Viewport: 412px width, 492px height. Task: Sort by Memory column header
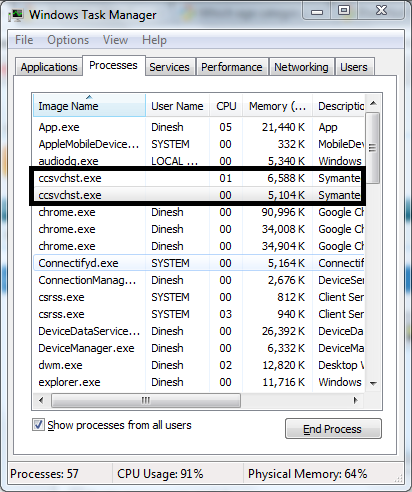pyautogui.click(x=277, y=106)
